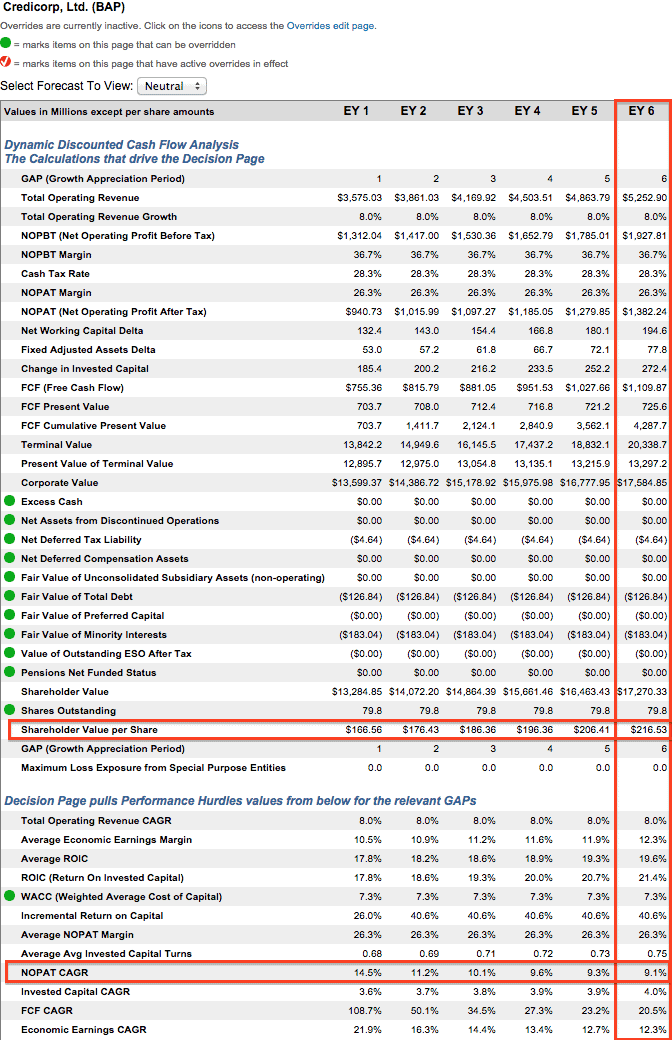
Task: Click the Present Value of Terminal Value label
Action: [97, 464]
